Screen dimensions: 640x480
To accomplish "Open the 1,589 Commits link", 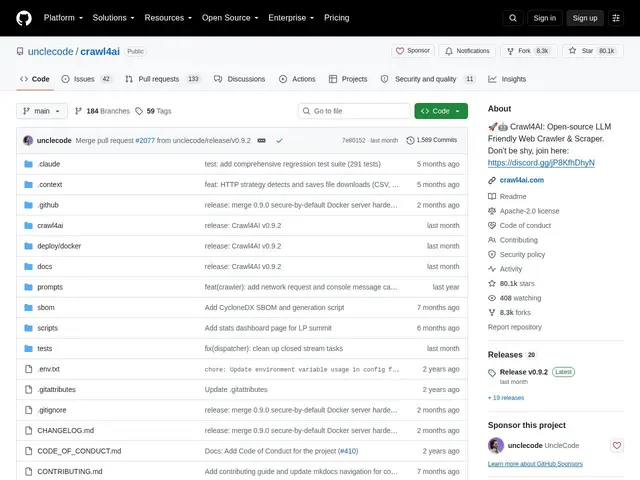I will (x=432, y=140).
